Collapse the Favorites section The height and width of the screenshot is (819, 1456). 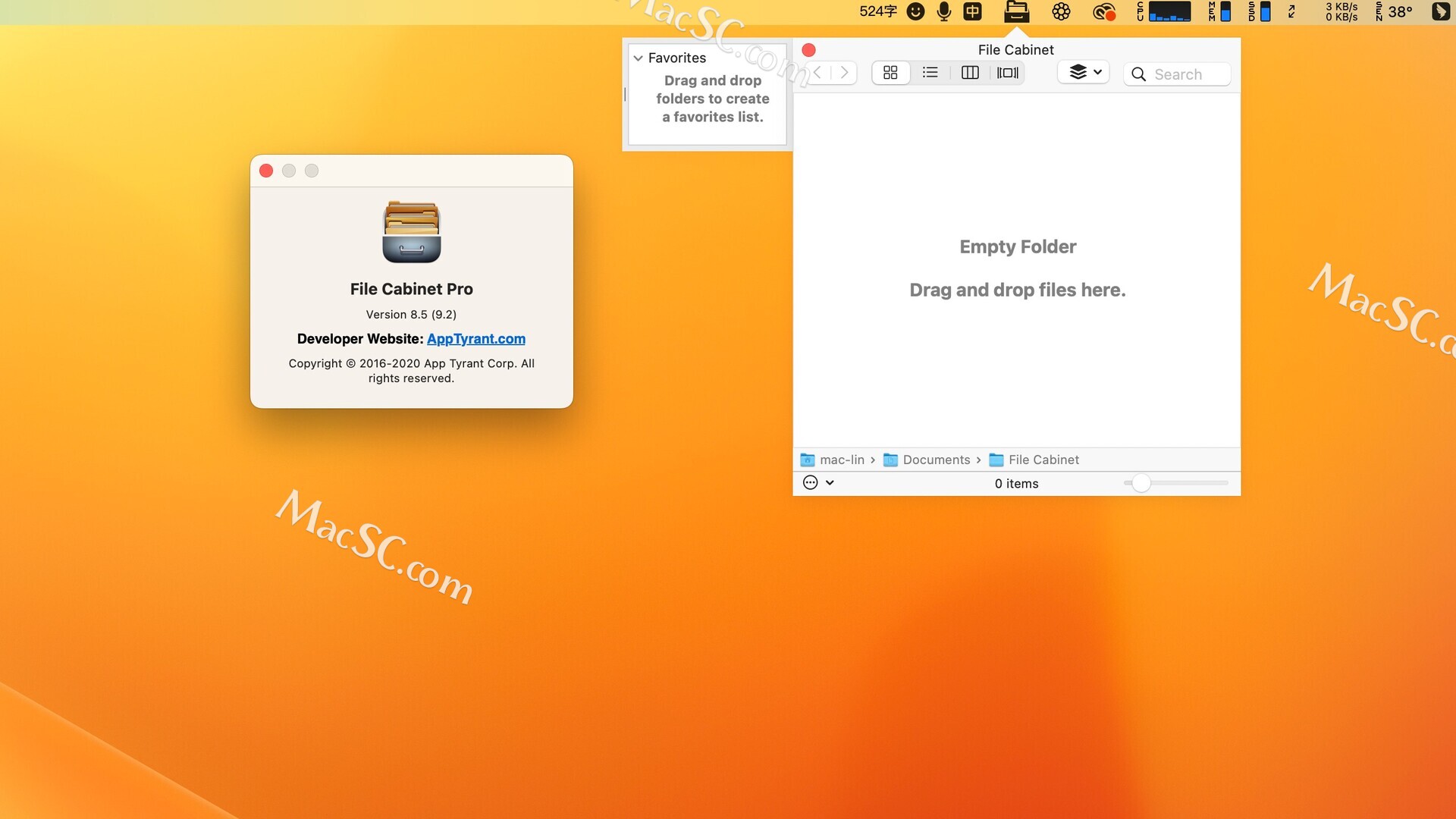pyautogui.click(x=638, y=58)
